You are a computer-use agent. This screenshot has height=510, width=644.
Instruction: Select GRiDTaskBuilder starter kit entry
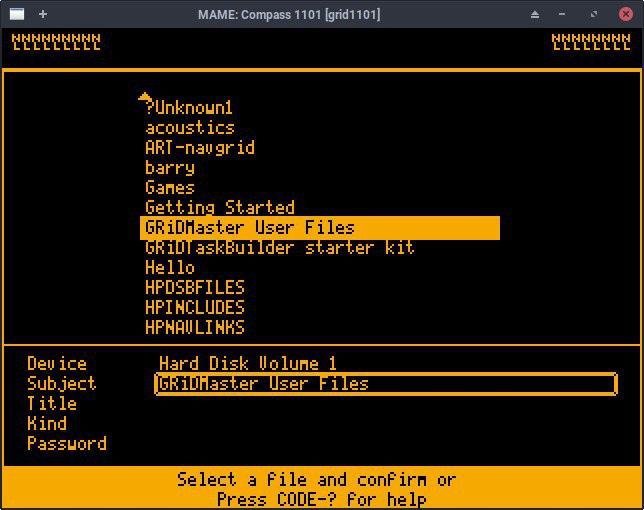[x=280, y=248]
